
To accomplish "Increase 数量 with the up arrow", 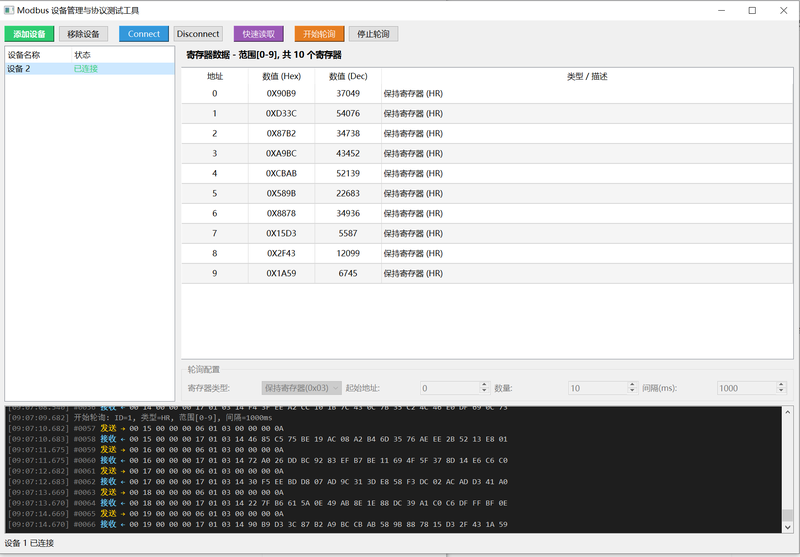I will [x=633, y=385].
